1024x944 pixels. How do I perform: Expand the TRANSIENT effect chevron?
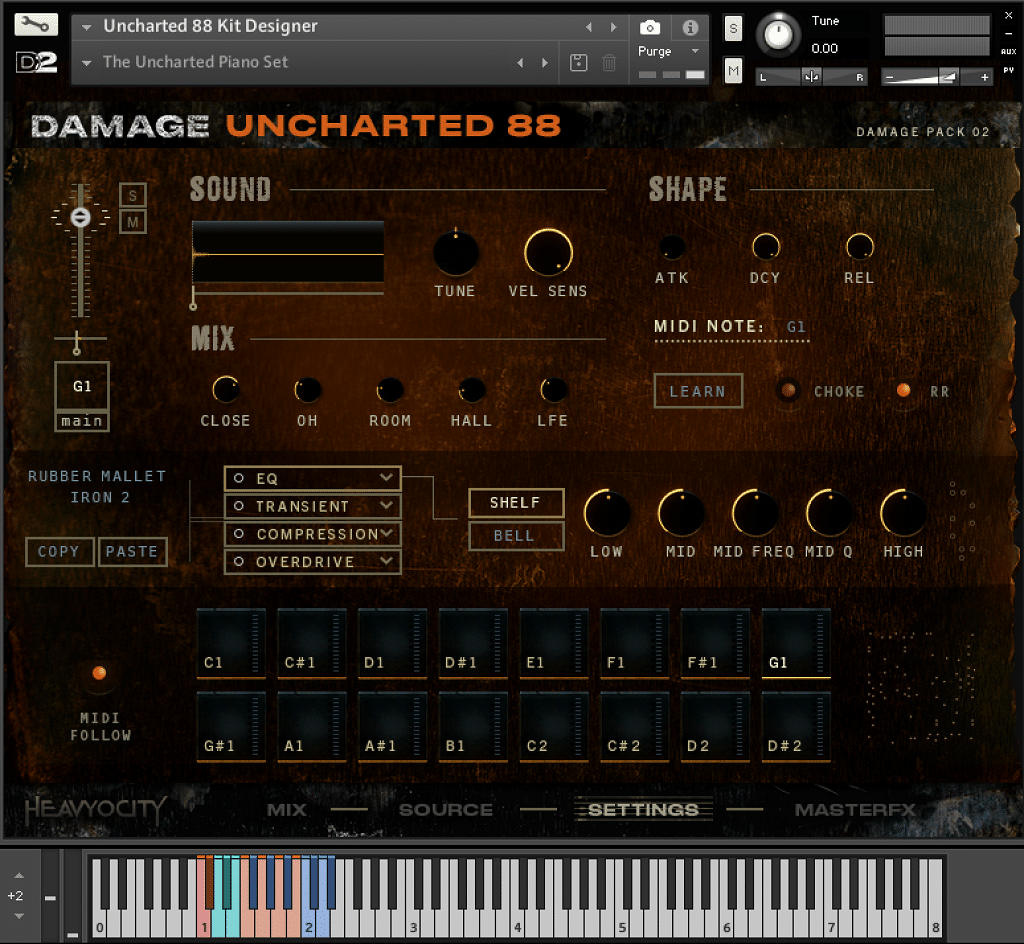click(387, 505)
